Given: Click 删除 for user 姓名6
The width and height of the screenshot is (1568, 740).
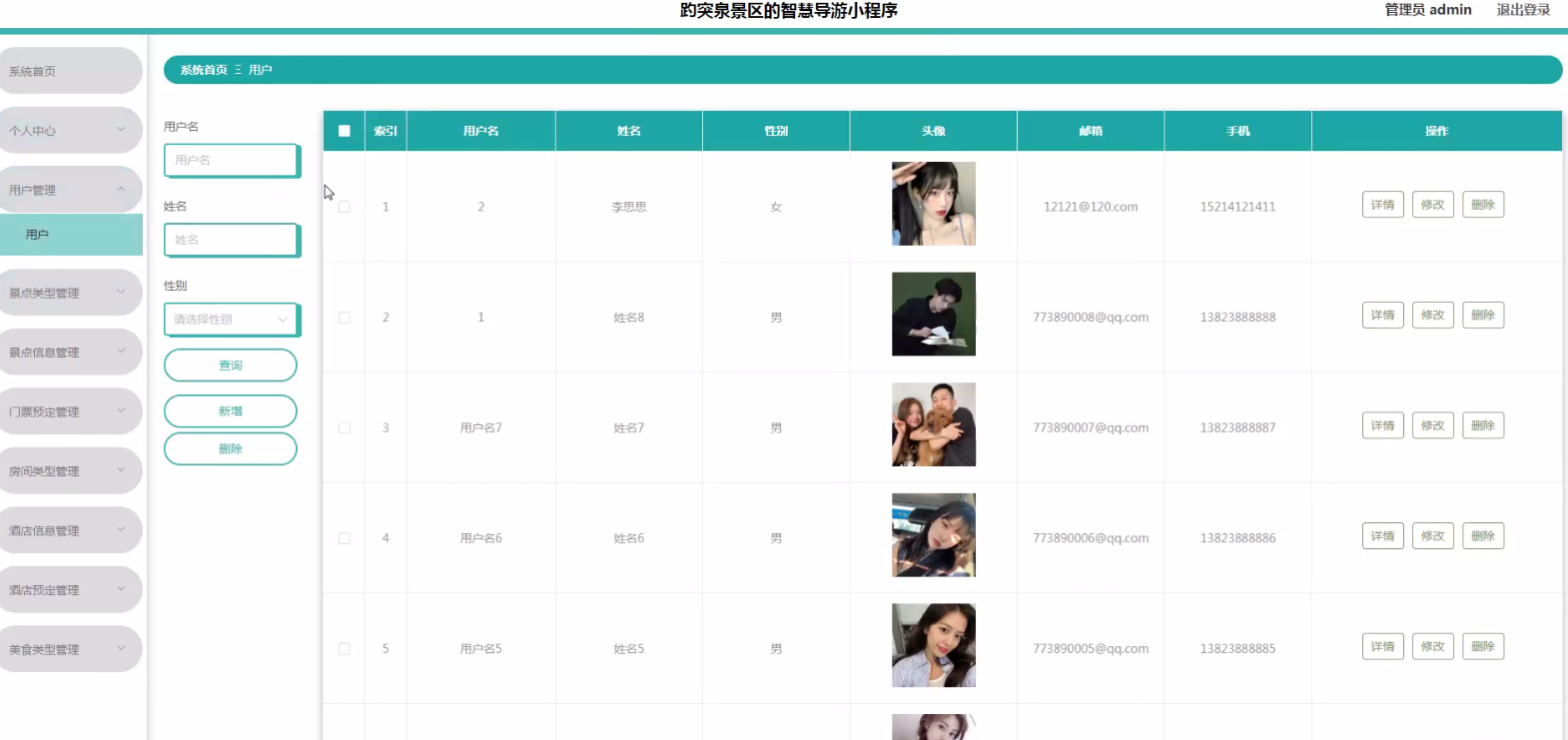Looking at the screenshot, I should click(1483, 536).
